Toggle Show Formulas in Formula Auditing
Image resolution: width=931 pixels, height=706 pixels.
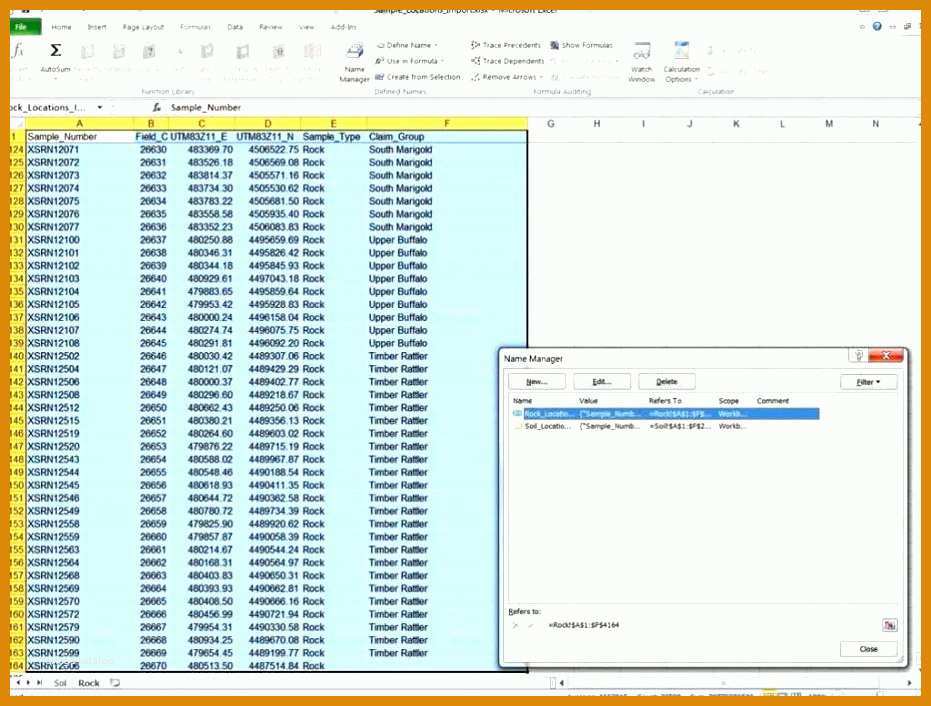click(x=581, y=45)
